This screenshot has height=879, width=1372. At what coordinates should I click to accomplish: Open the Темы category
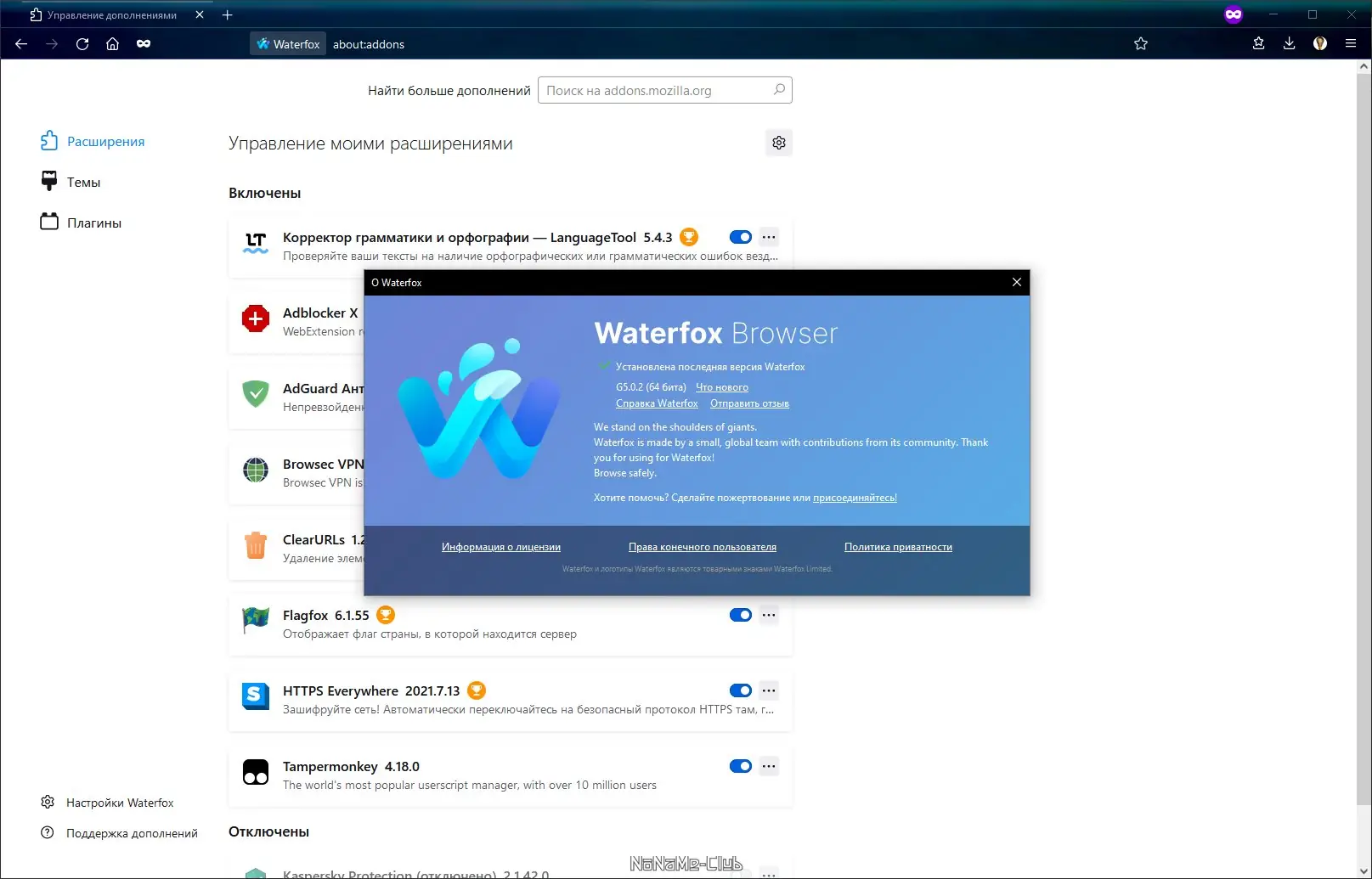(71, 182)
